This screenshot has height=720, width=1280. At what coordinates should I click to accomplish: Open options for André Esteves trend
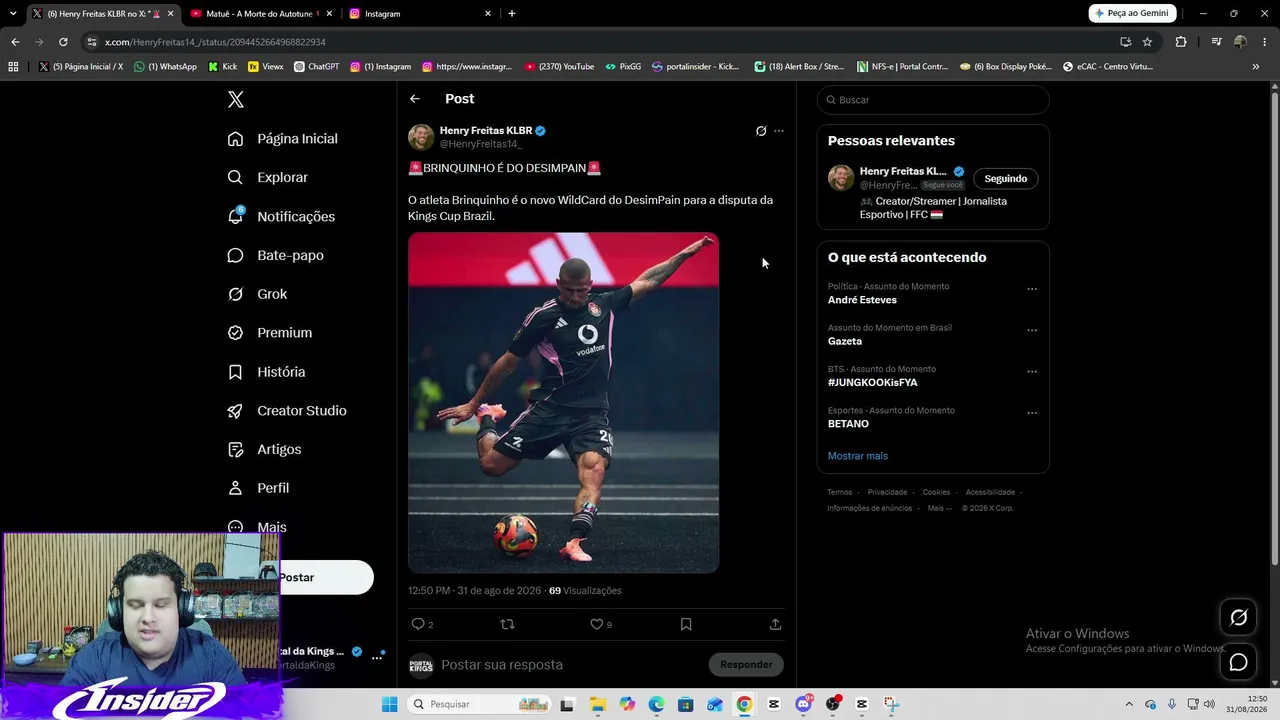1032,289
